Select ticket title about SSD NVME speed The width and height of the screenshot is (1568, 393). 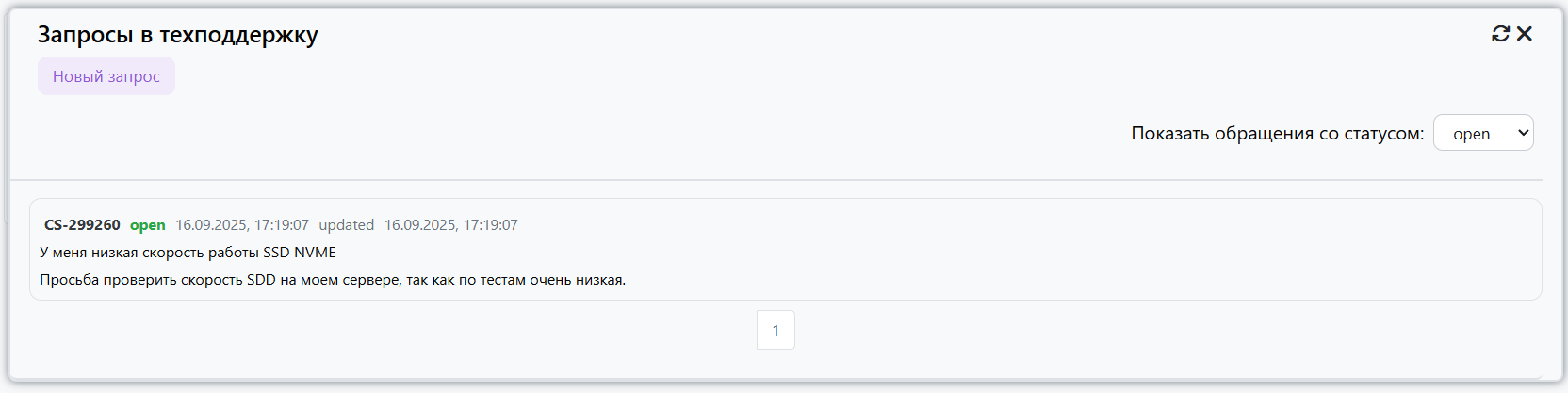tap(188, 253)
